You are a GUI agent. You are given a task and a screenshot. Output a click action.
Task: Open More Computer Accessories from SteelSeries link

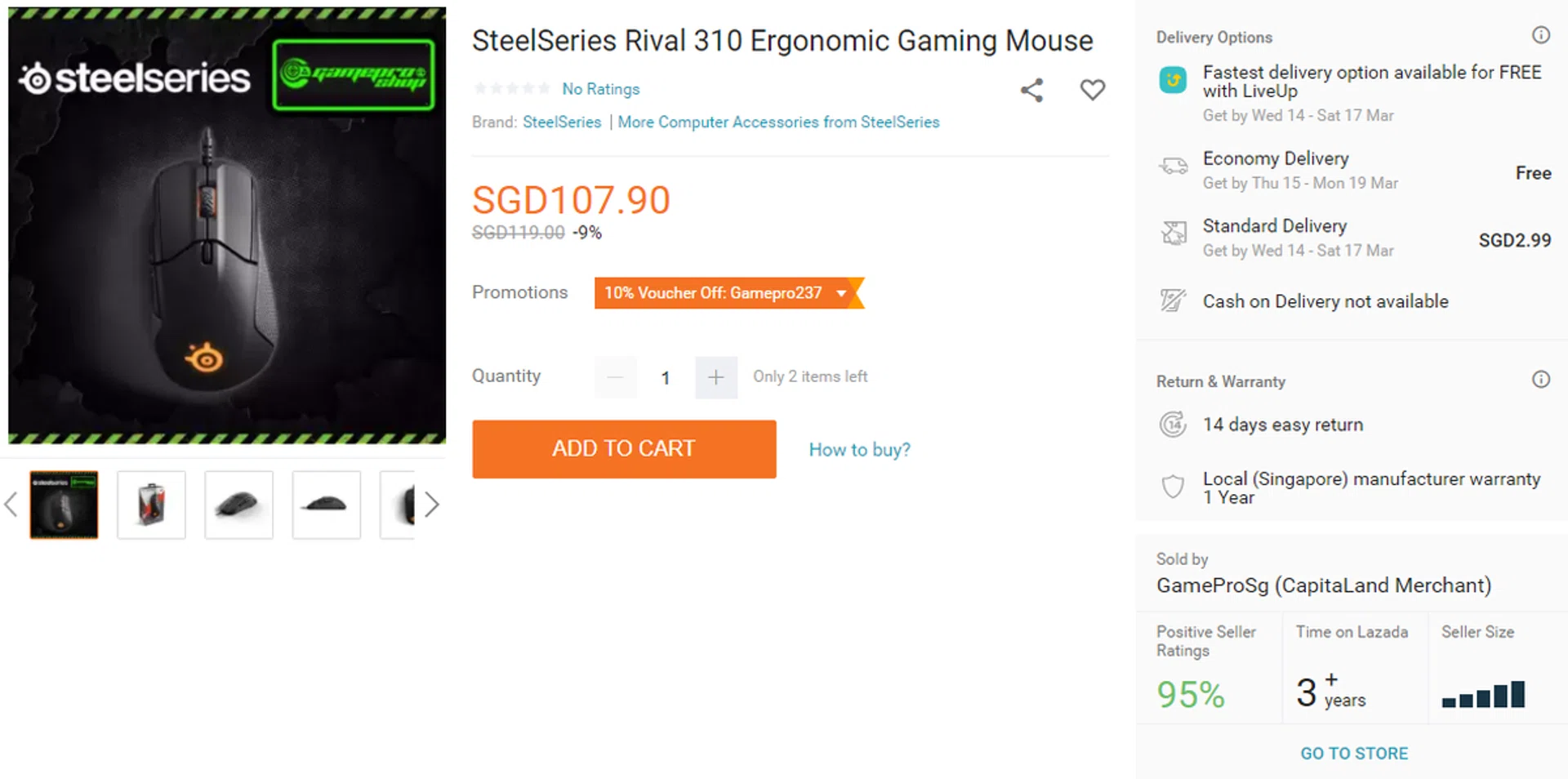[x=778, y=122]
